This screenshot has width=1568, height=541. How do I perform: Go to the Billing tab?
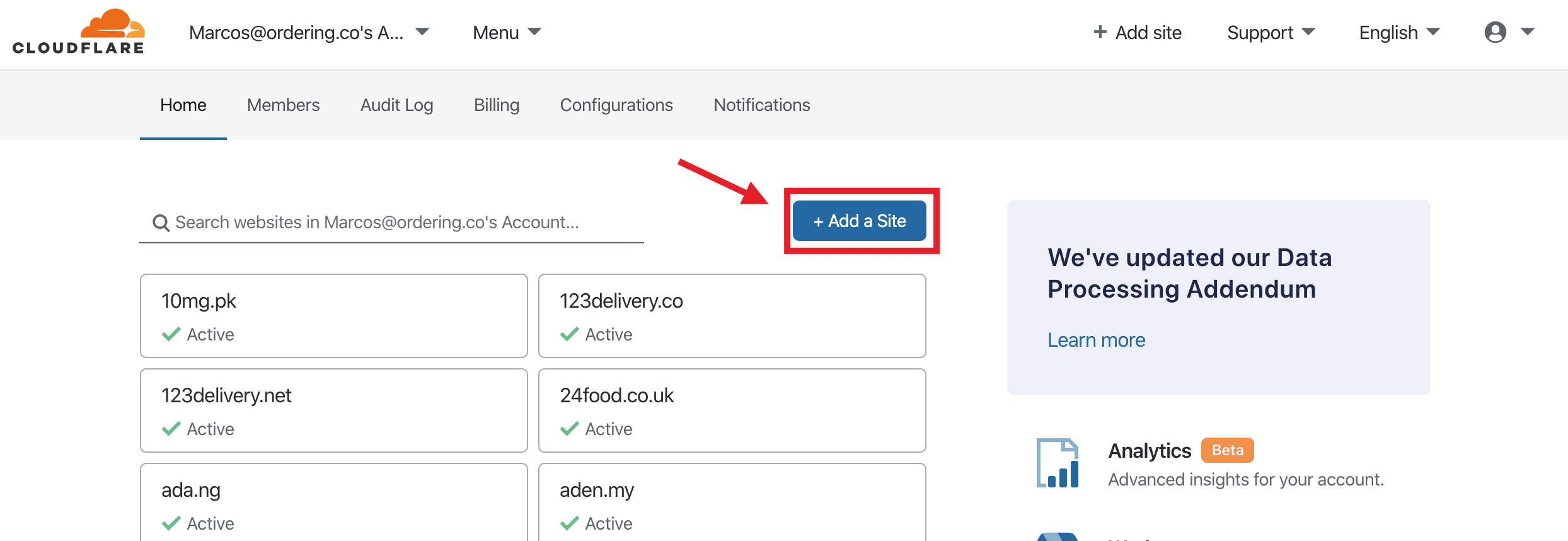[497, 105]
